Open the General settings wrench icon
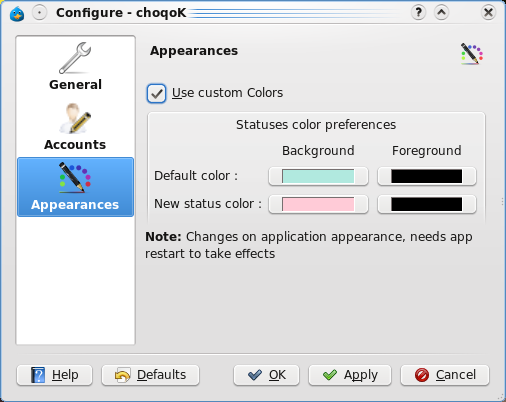 pos(75,58)
